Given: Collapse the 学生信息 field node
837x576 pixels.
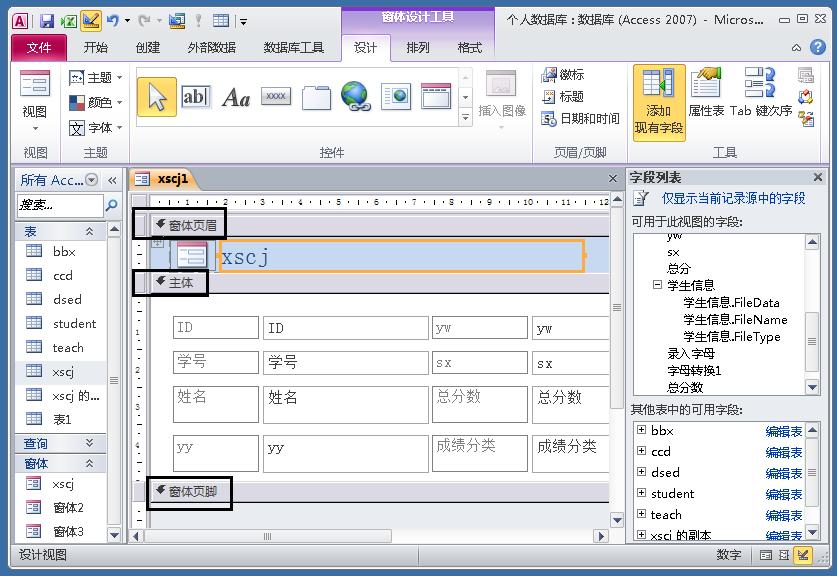Looking at the screenshot, I should pos(658,285).
